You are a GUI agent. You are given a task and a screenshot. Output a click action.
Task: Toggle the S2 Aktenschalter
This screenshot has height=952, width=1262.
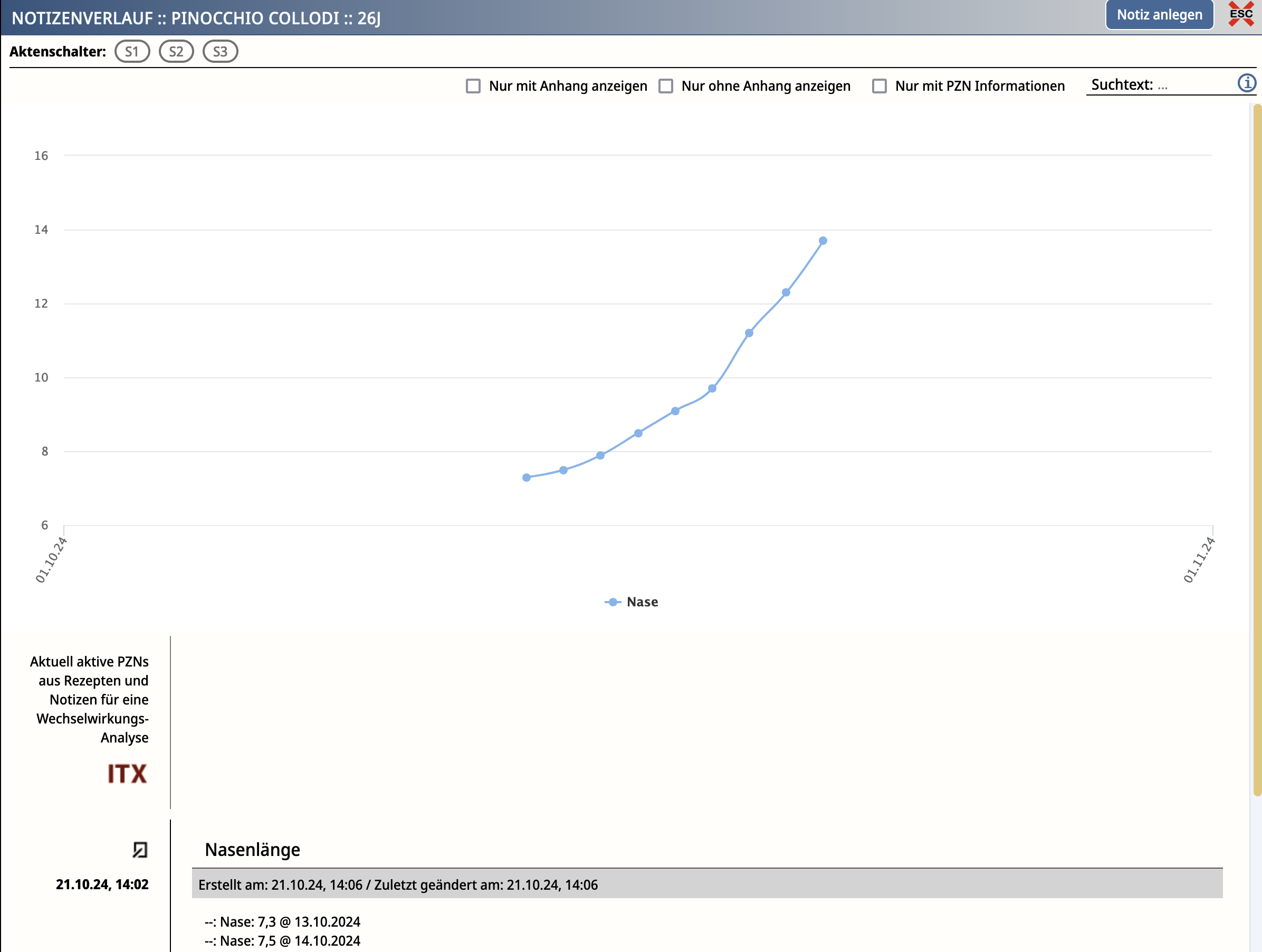click(176, 52)
